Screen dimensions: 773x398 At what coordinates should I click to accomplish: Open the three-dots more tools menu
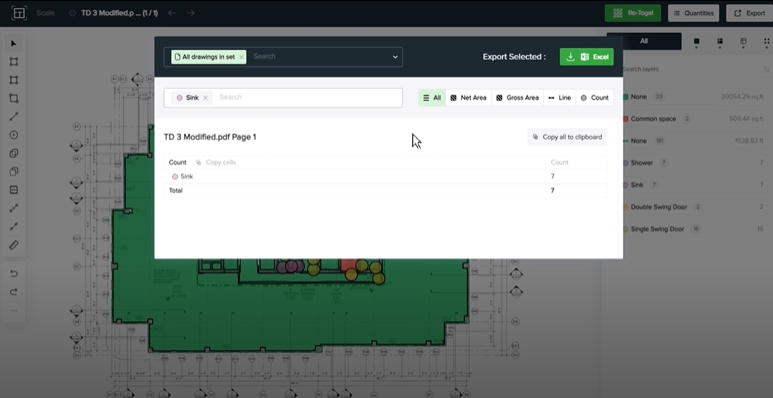[x=14, y=311]
